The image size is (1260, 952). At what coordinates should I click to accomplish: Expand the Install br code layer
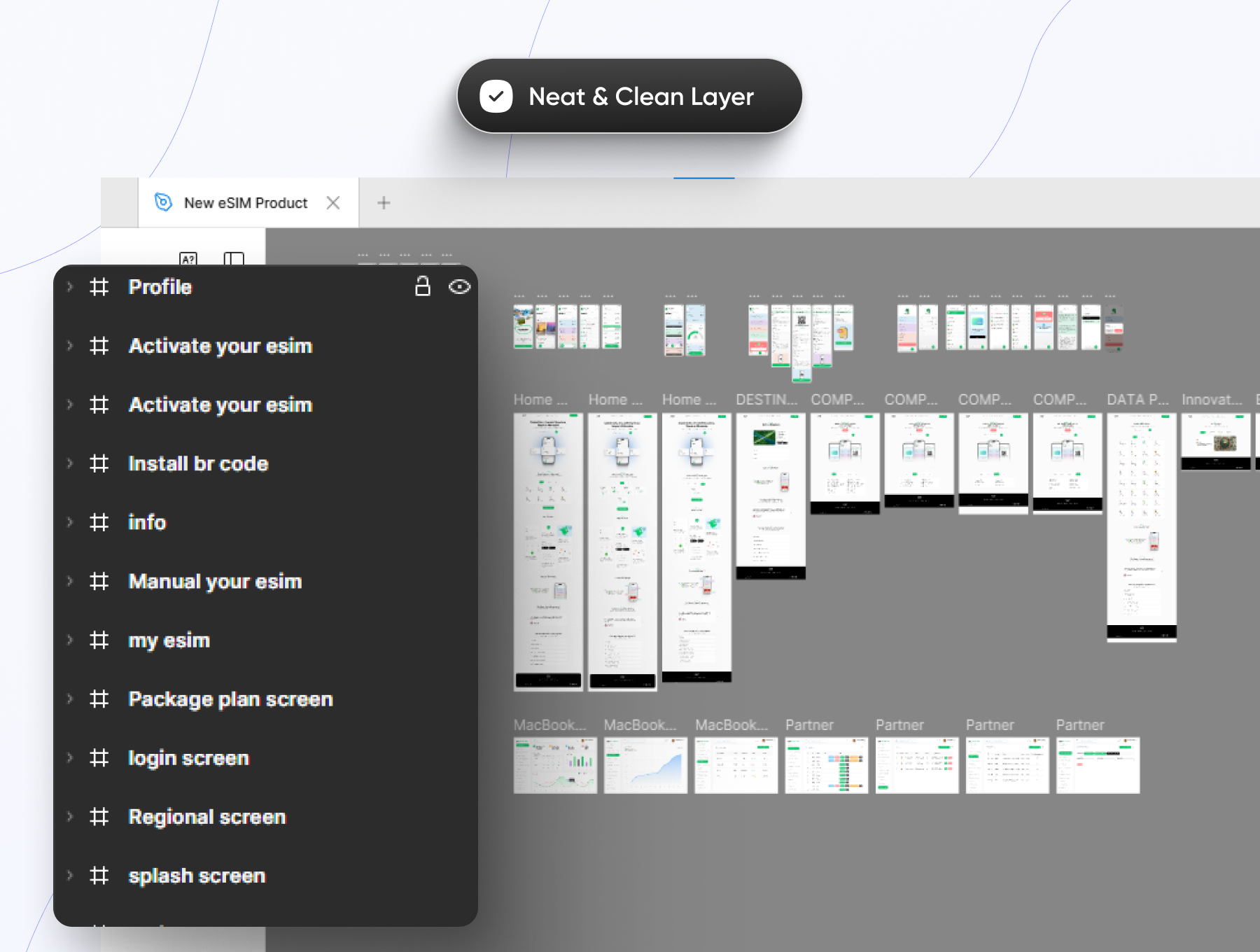click(70, 463)
